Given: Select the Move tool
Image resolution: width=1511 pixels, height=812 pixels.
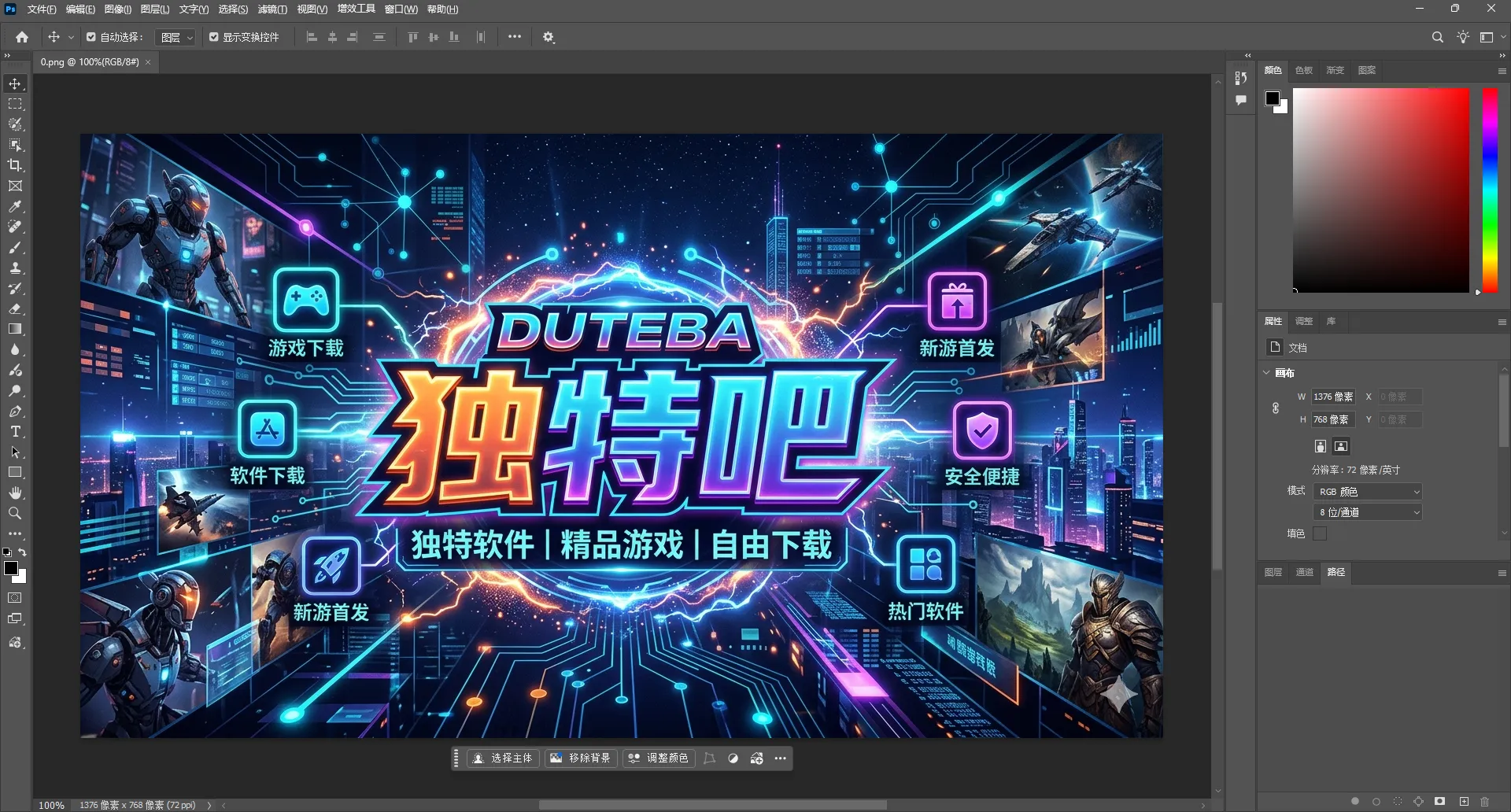Looking at the screenshot, I should pos(15,83).
